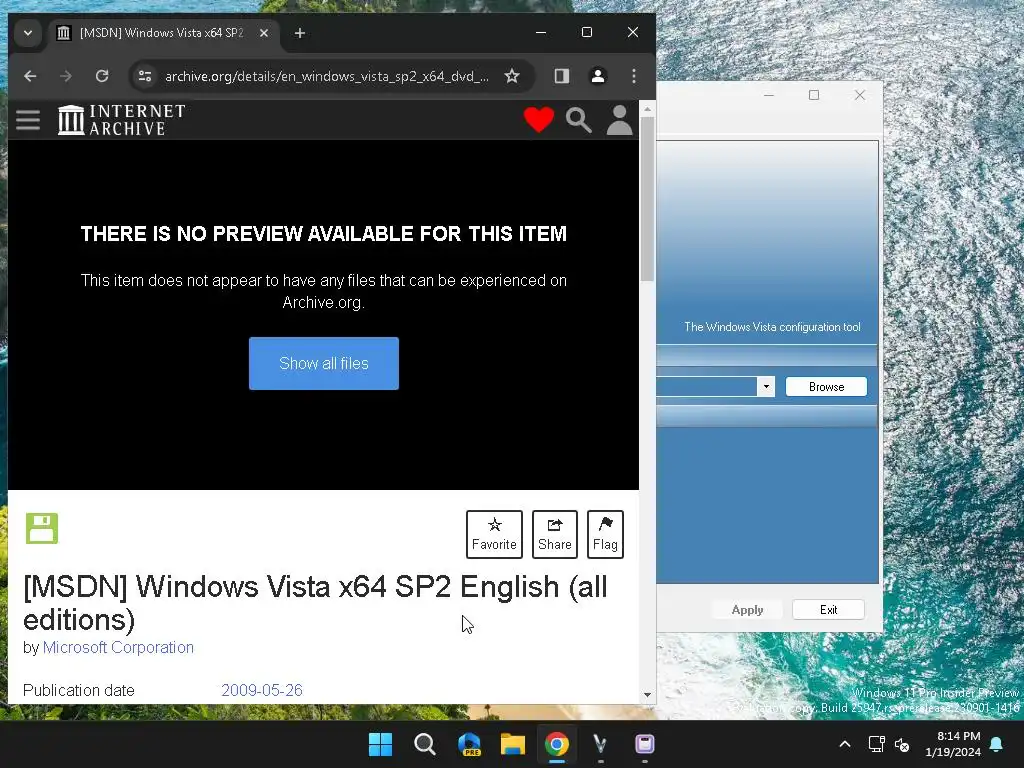1024x768 pixels.
Task: Open the Edge PRE browser taskbar icon
Action: tap(470, 744)
